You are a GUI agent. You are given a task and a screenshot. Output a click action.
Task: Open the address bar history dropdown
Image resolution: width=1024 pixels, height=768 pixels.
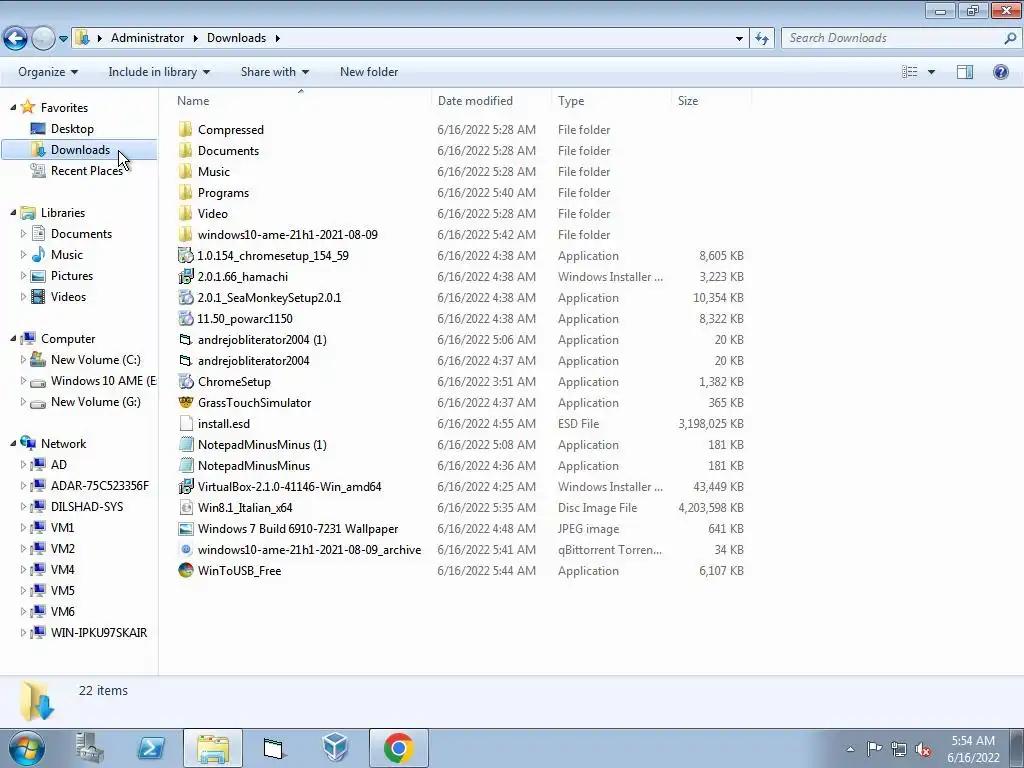[x=739, y=39]
